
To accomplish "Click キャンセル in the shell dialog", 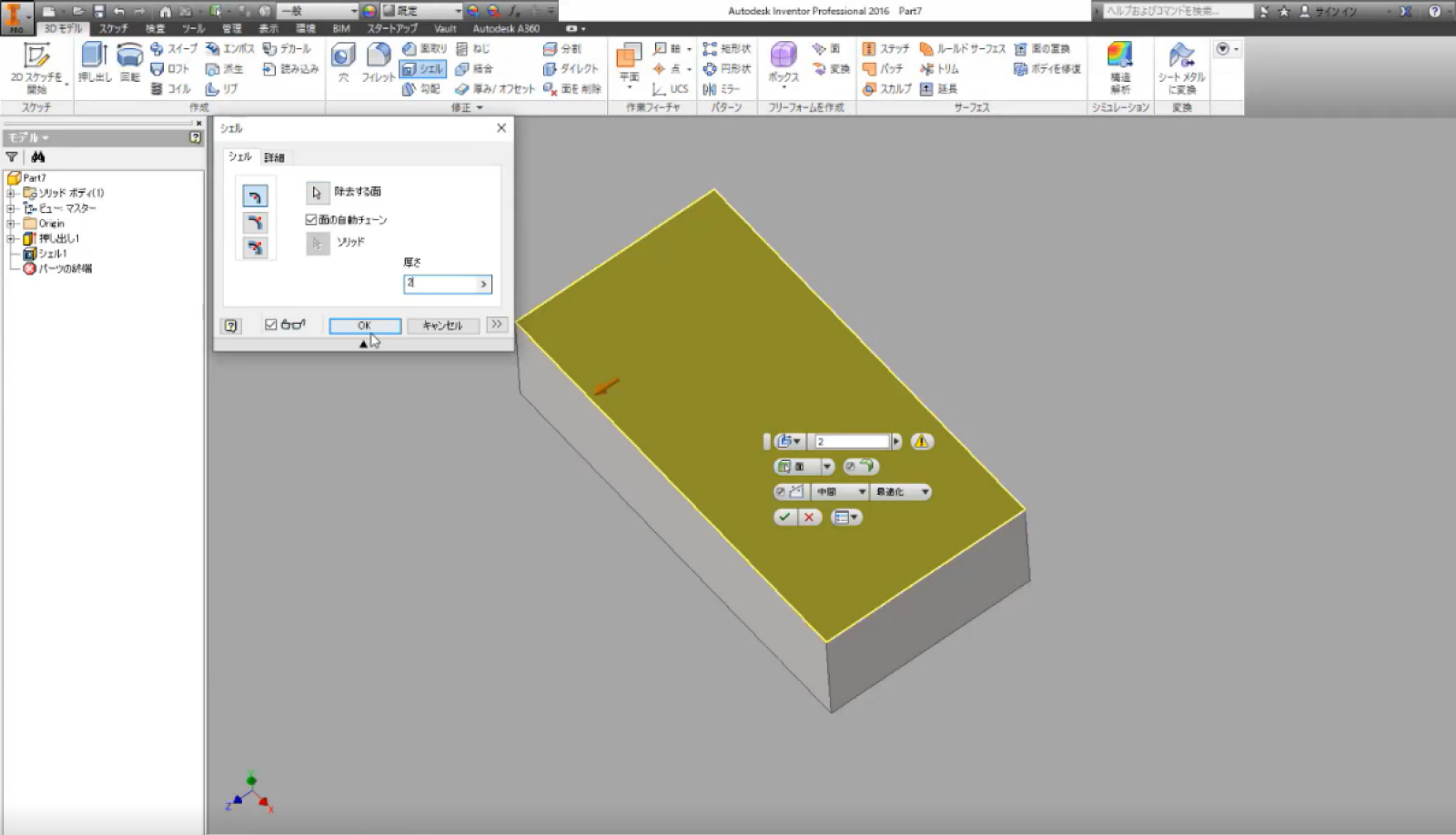I will (x=443, y=325).
